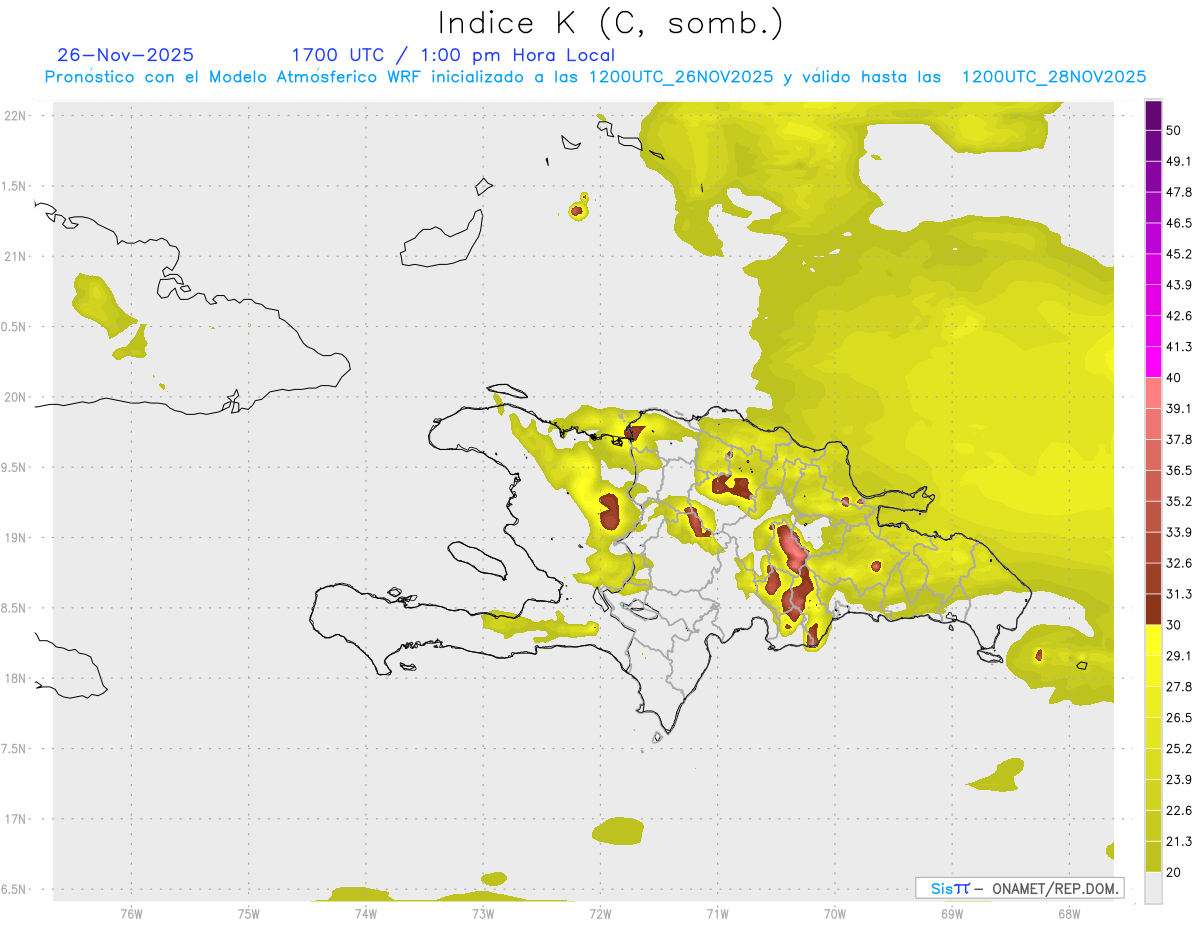Screen dimensions: 1200x927
Task: Click the legend value '23.9'
Action: click(x=1179, y=780)
